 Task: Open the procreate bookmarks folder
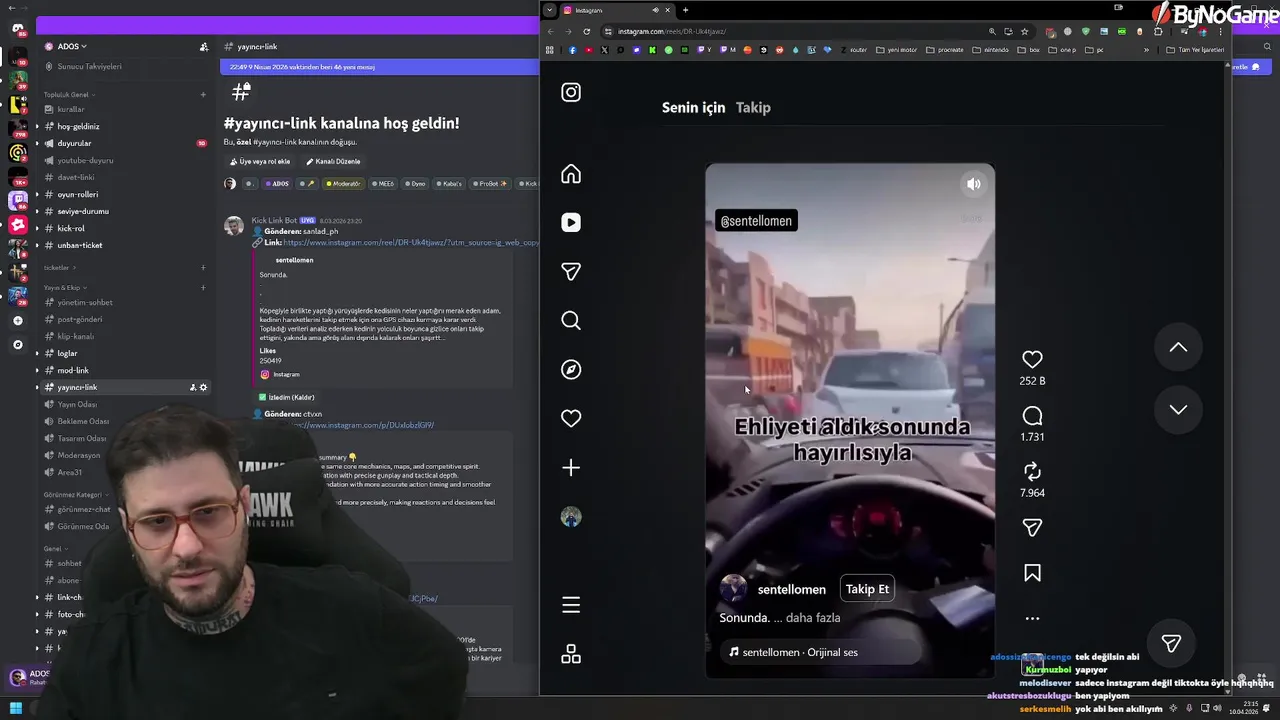945,50
